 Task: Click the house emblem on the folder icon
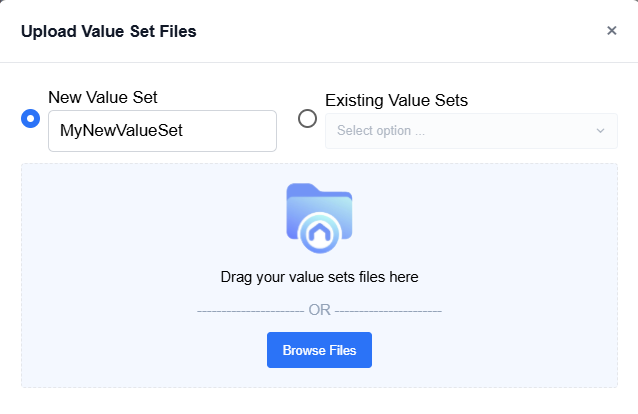(319, 233)
